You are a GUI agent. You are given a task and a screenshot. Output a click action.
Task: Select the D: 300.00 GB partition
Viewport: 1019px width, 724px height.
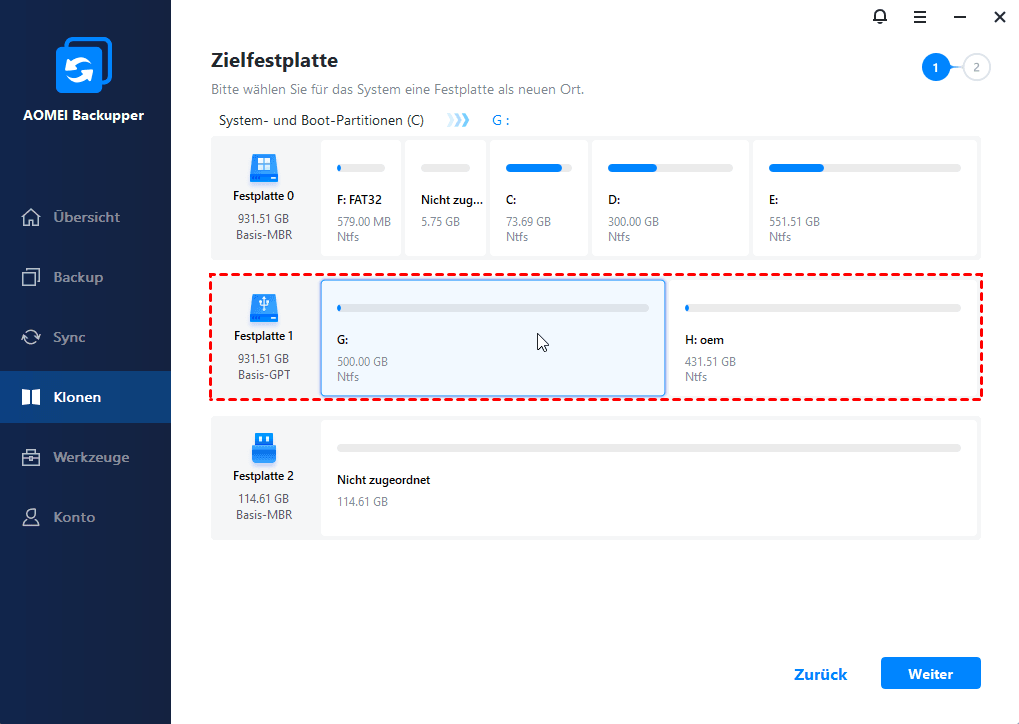click(x=670, y=198)
